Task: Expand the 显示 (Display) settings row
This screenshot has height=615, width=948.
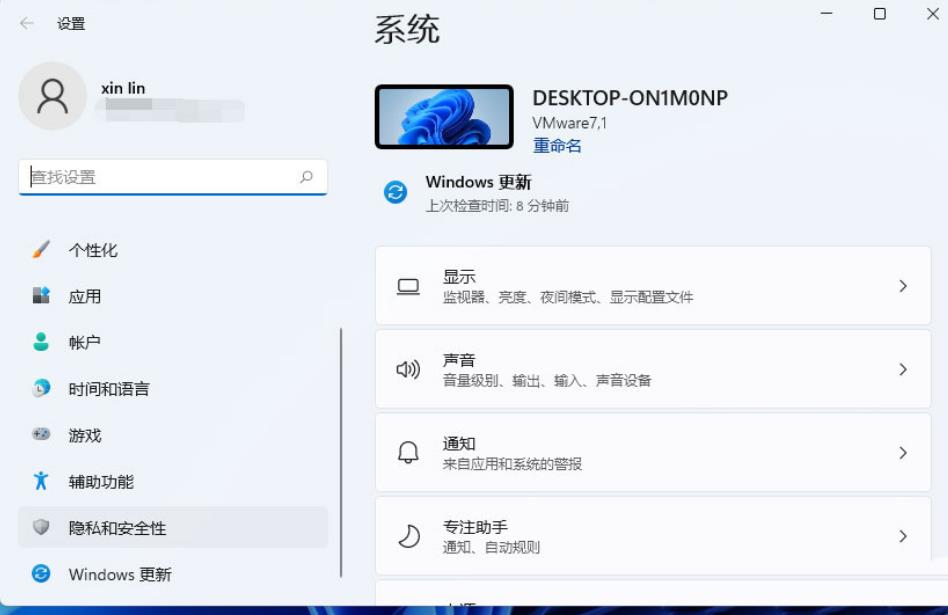Action: click(650, 285)
